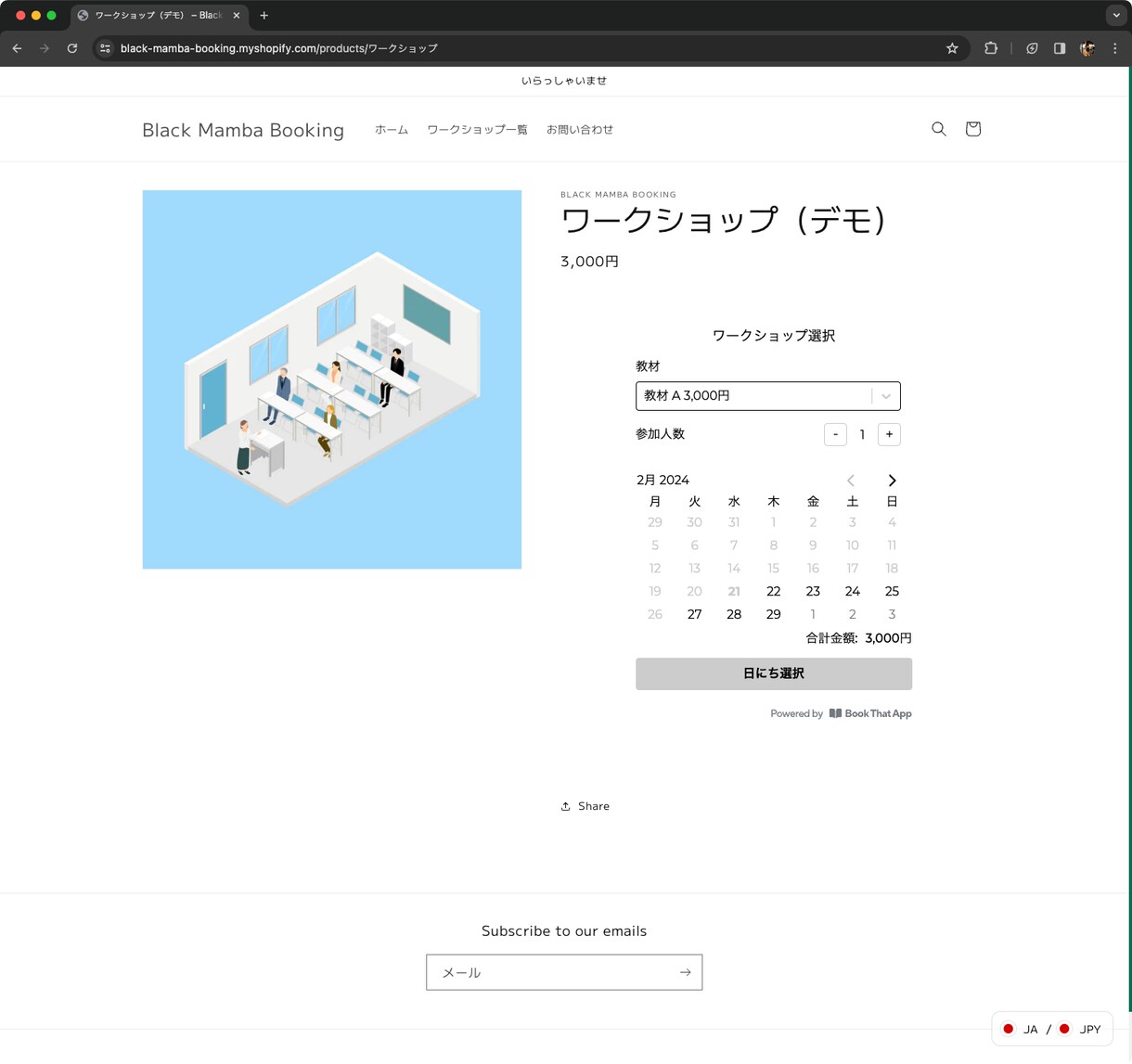
Task: Go to next calendar month
Action: 892,481
